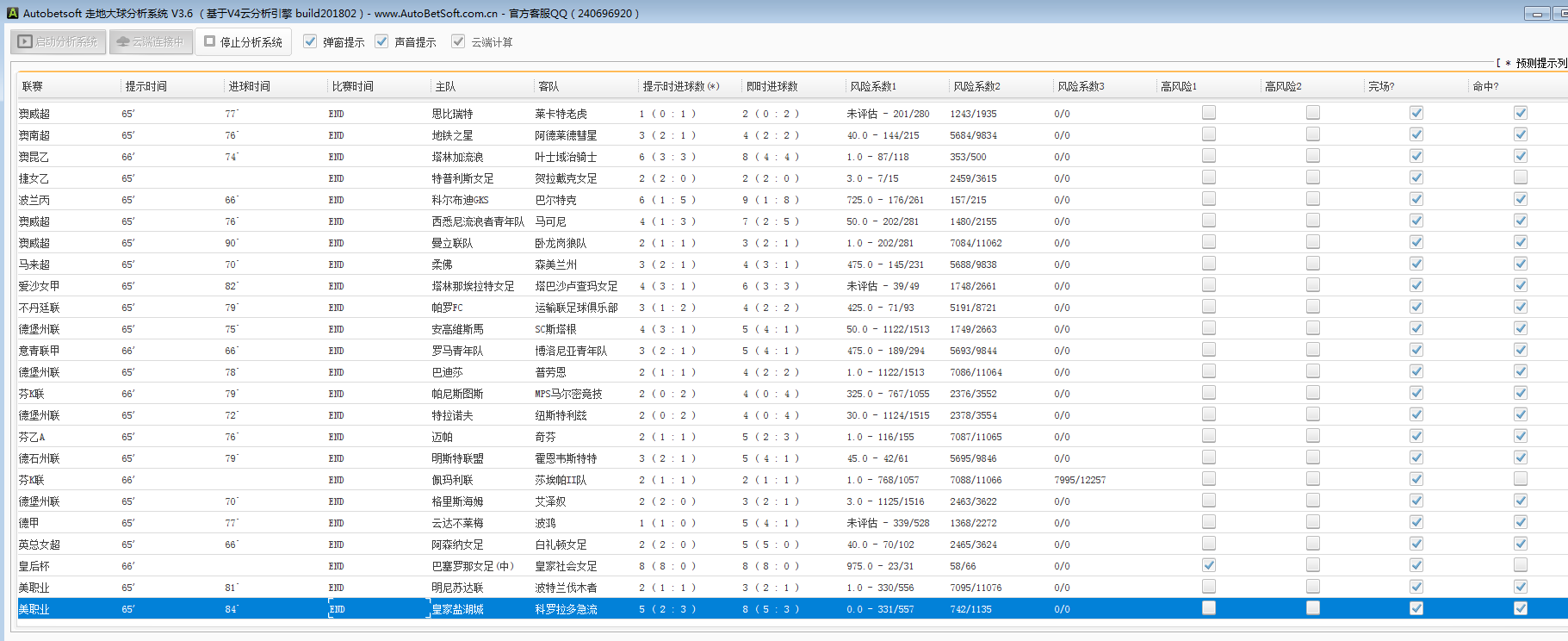The width and height of the screenshot is (1568, 641).
Task: Sort by the 联赛 column header
Action: (33, 86)
